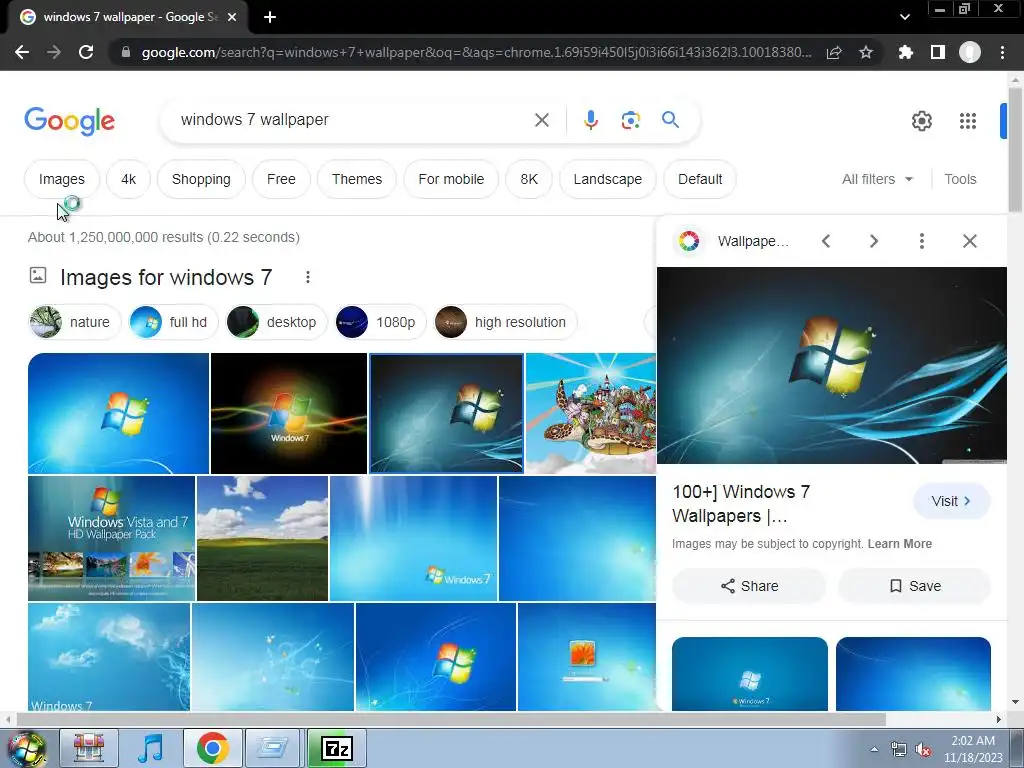Viewport: 1024px width, 768px height.
Task: Select the 8K filter chip
Action: (529, 179)
